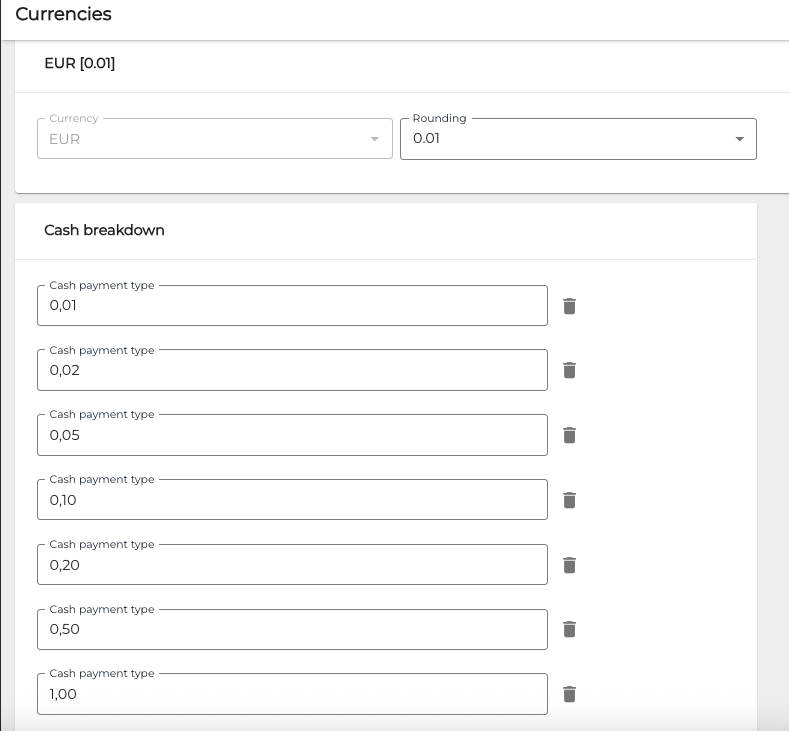The height and width of the screenshot is (731, 789).
Task: Expand the Currency dropdown arrow
Action: tap(375, 139)
